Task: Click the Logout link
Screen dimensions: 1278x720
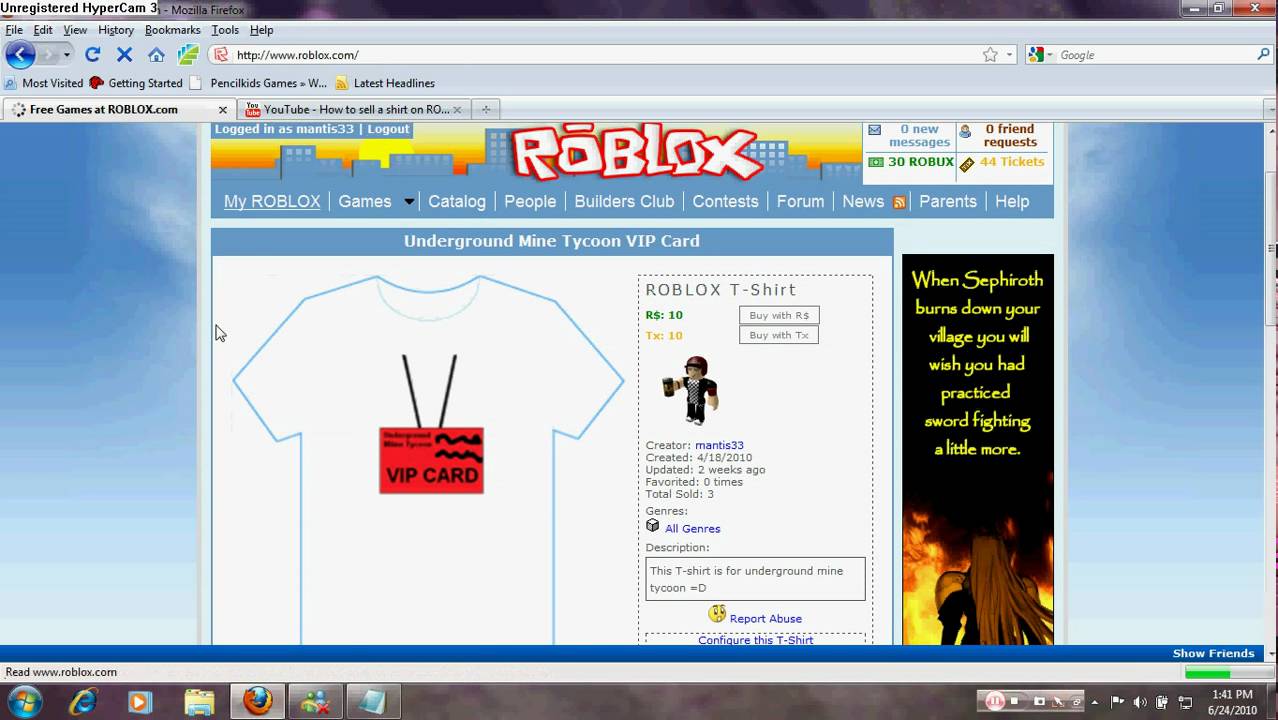Action: (388, 129)
